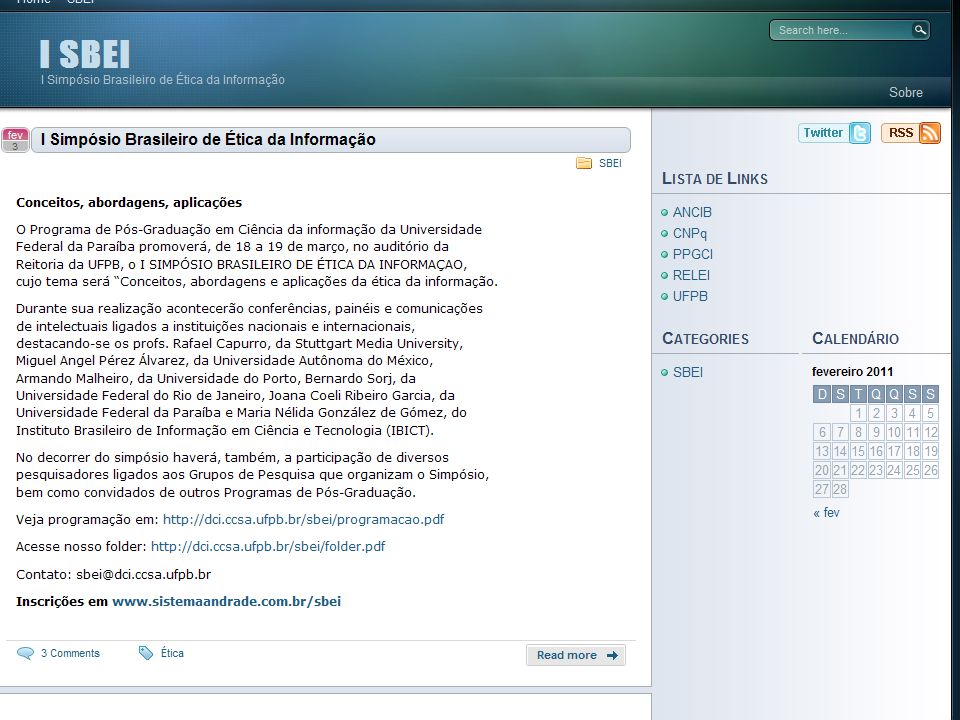The image size is (960, 720).
Task: Click the Twitter button label
Action: 823,133
